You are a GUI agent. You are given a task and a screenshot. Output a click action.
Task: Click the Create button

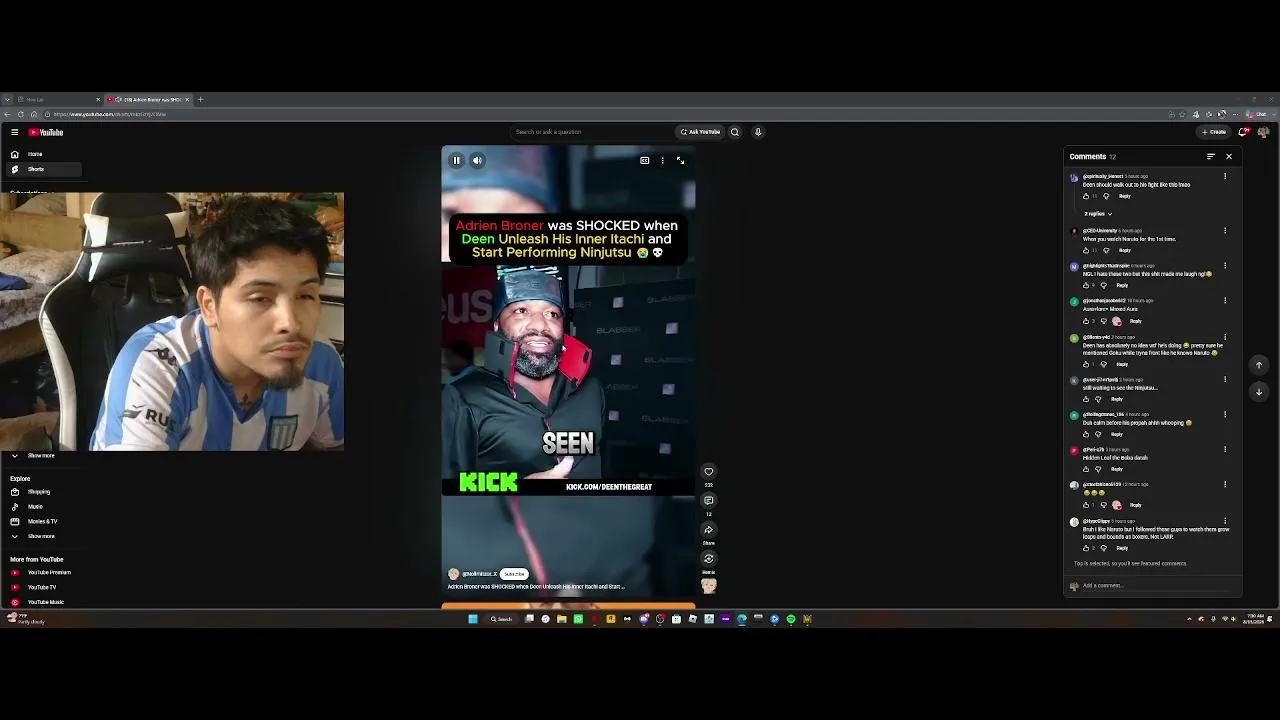(1214, 132)
